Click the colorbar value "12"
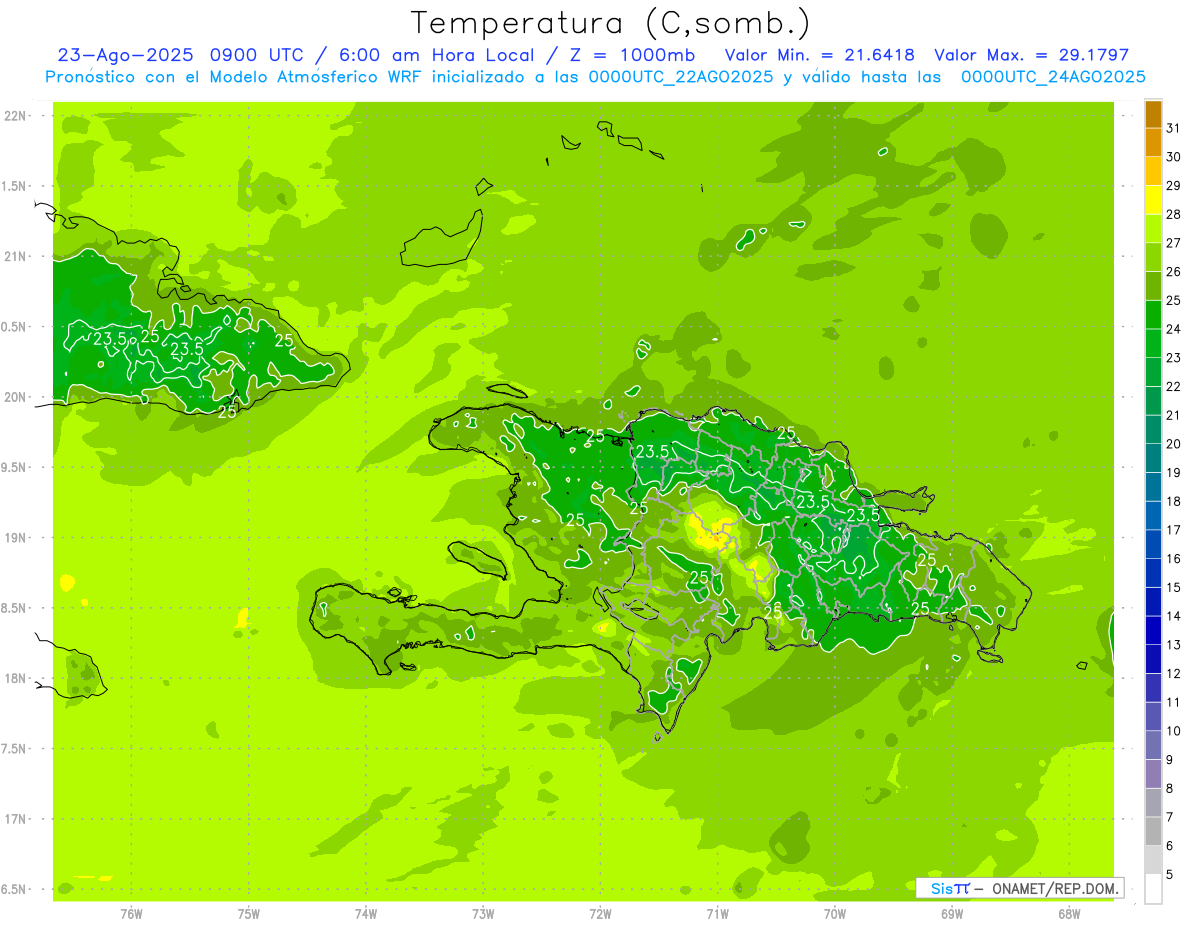Screen dimensions: 1200x927 (x=1174, y=673)
